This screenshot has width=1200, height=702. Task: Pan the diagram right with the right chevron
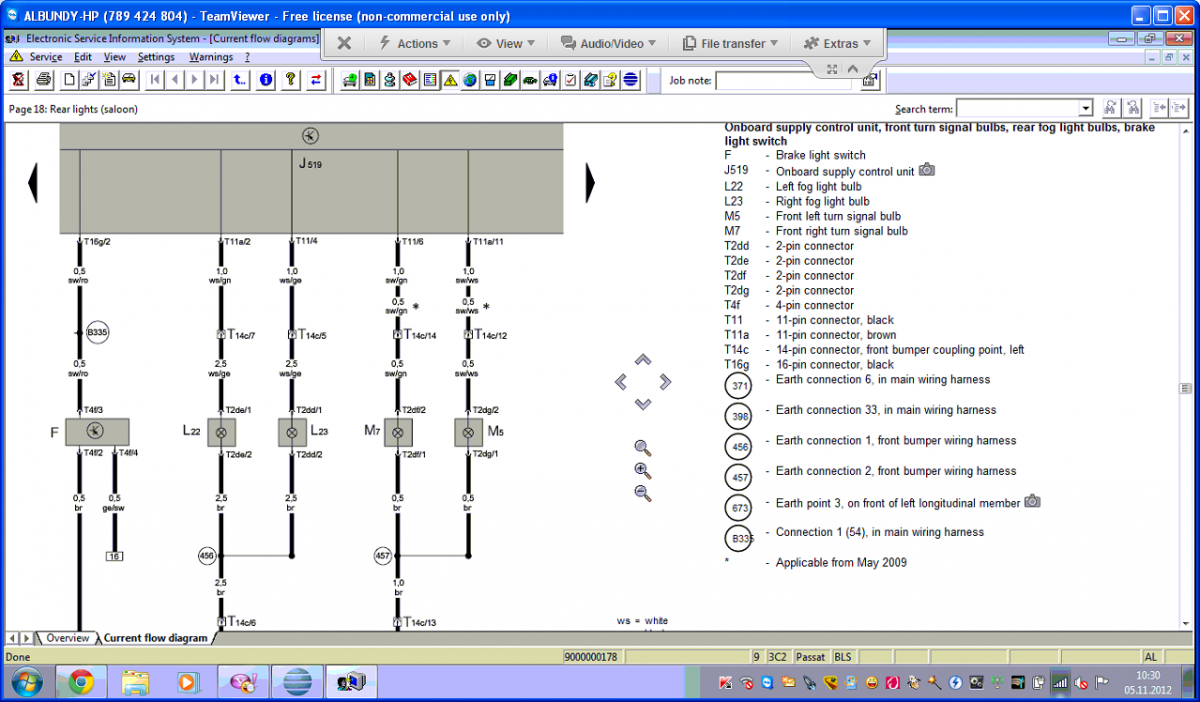665,382
